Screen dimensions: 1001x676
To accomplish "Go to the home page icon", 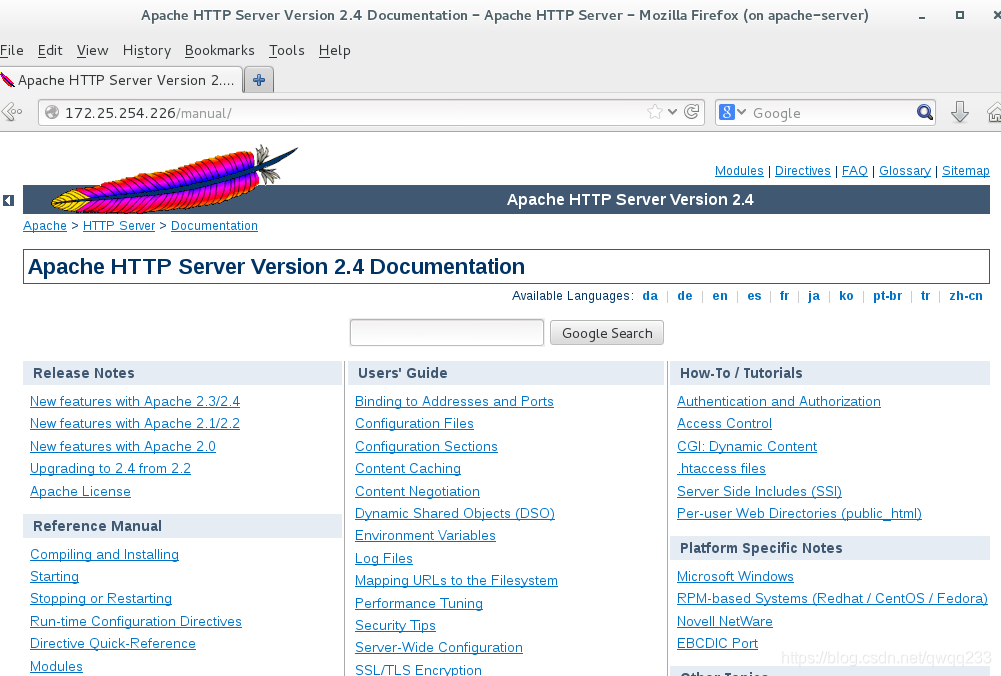I will 994,112.
